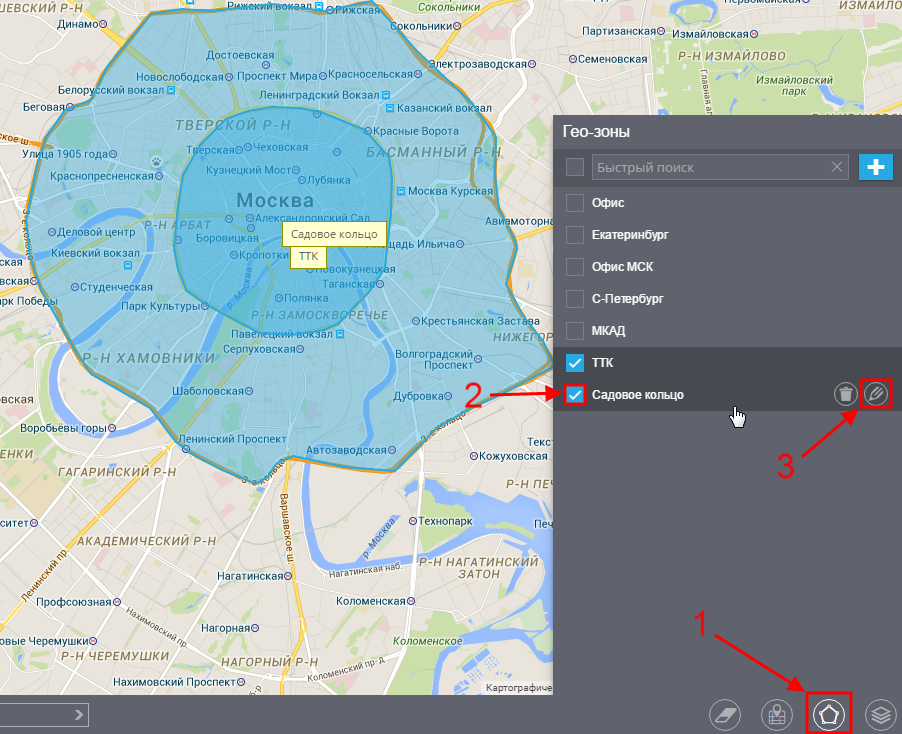Select the Екатеринбург geo-zone entry
Screen dimensions: 902x734
(727, 235)
